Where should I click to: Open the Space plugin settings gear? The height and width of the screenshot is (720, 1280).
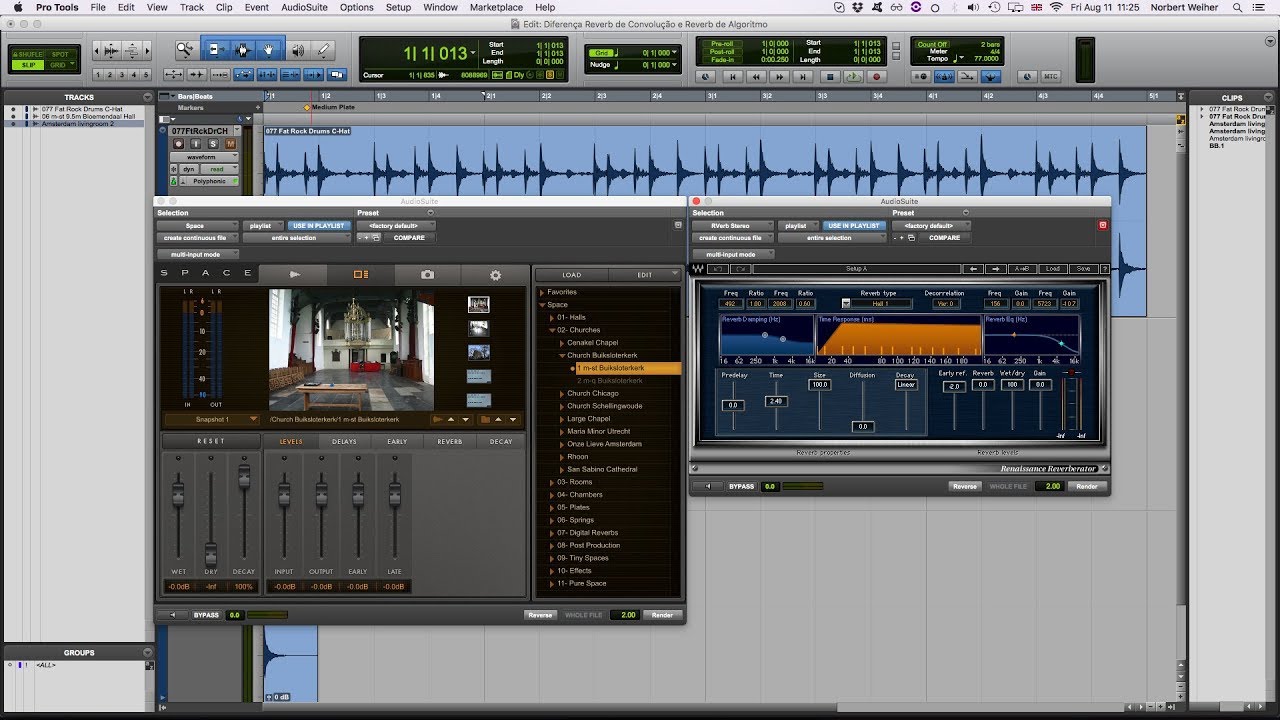click(495, 274)
